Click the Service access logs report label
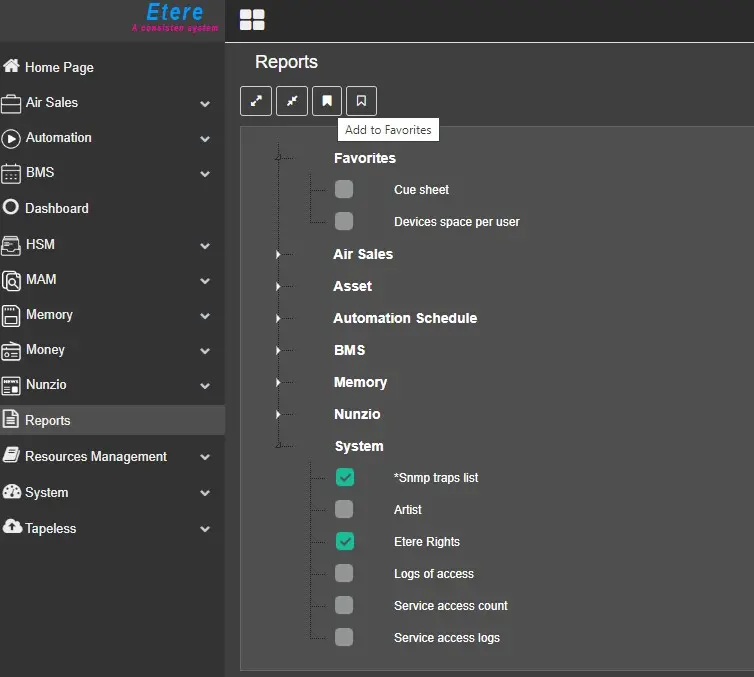 click(446, 637)
